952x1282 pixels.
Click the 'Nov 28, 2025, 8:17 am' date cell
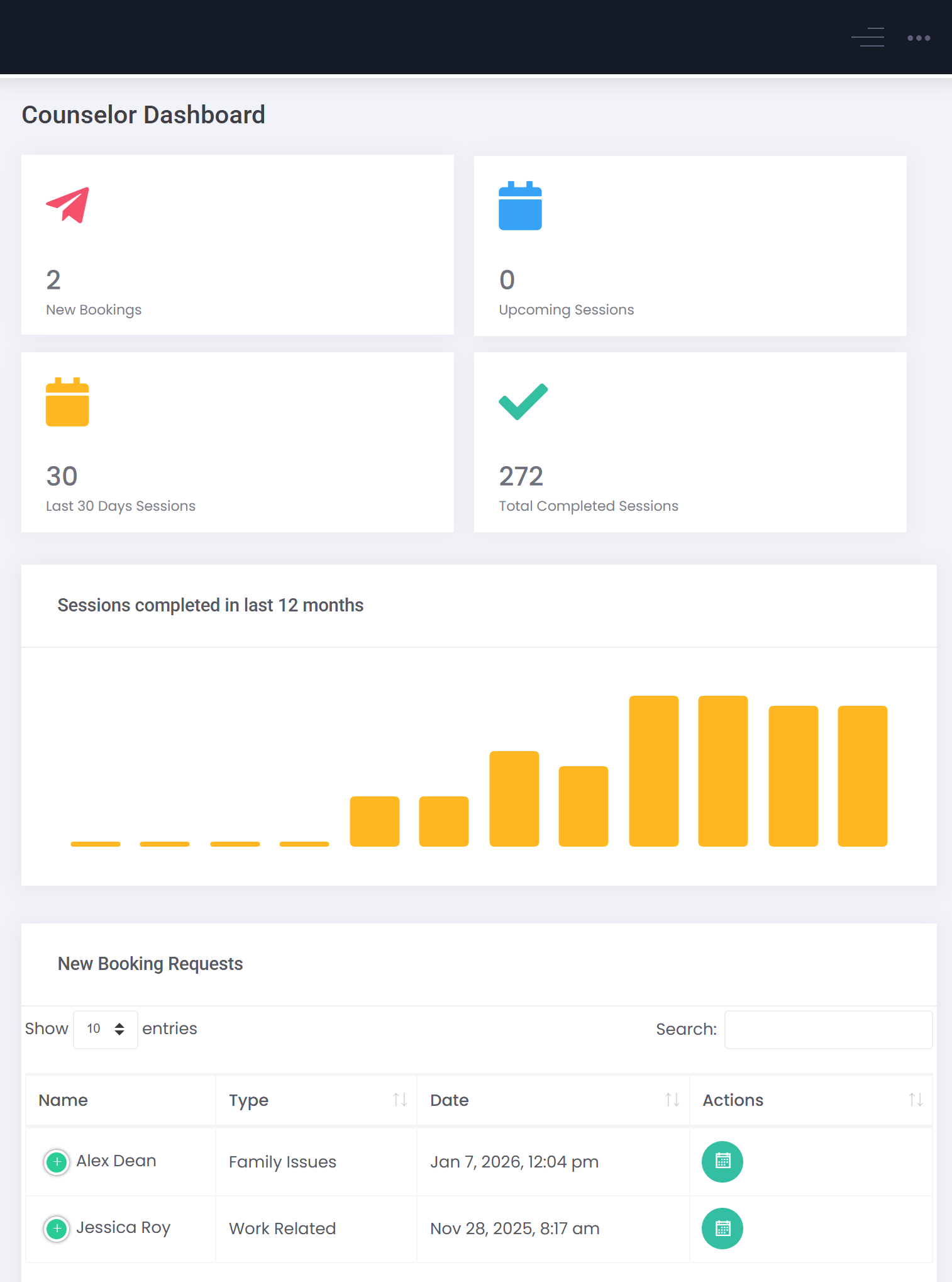[515, 1228]
